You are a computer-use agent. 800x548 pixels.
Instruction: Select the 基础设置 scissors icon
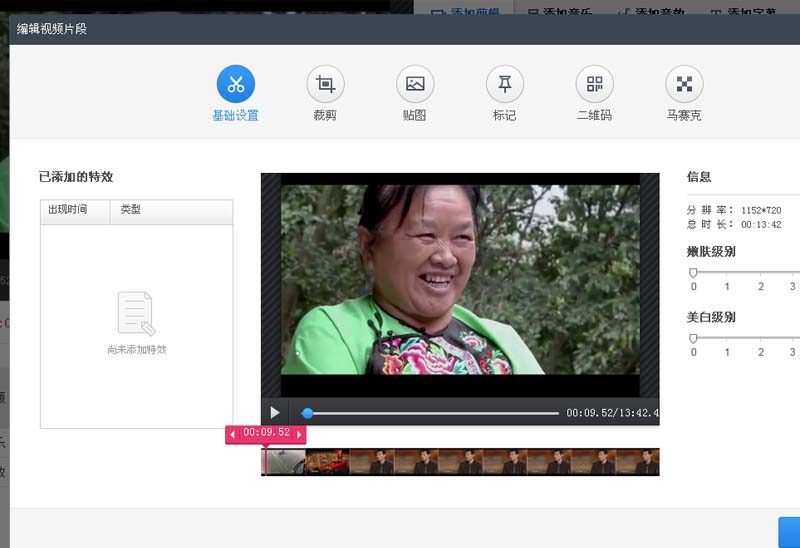(236, 84)
